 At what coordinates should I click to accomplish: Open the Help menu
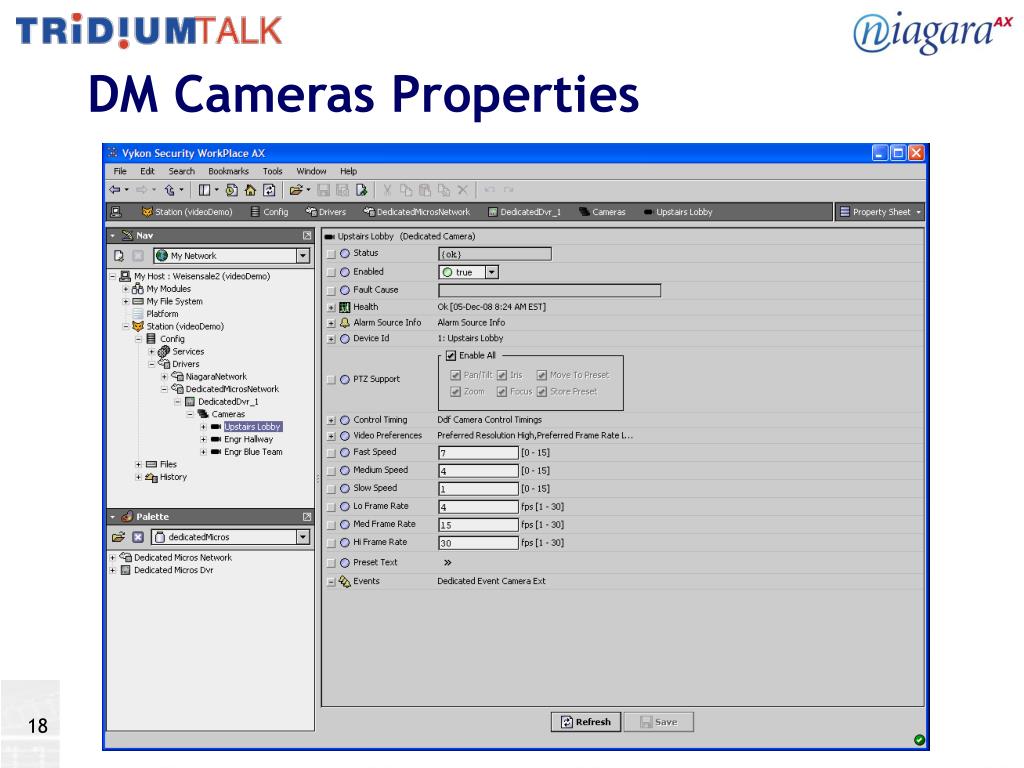coord(349,171)
